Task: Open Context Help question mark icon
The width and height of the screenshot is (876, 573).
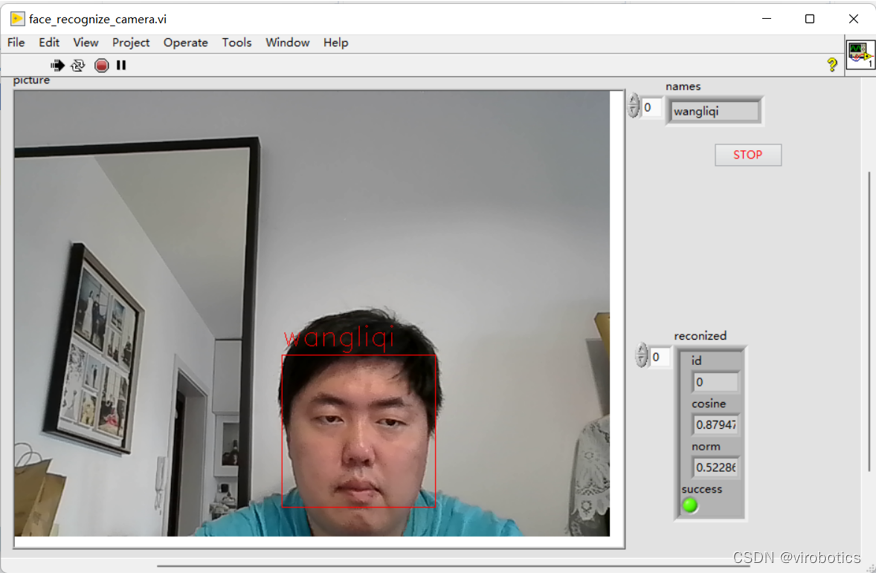Action: (831, 65)
